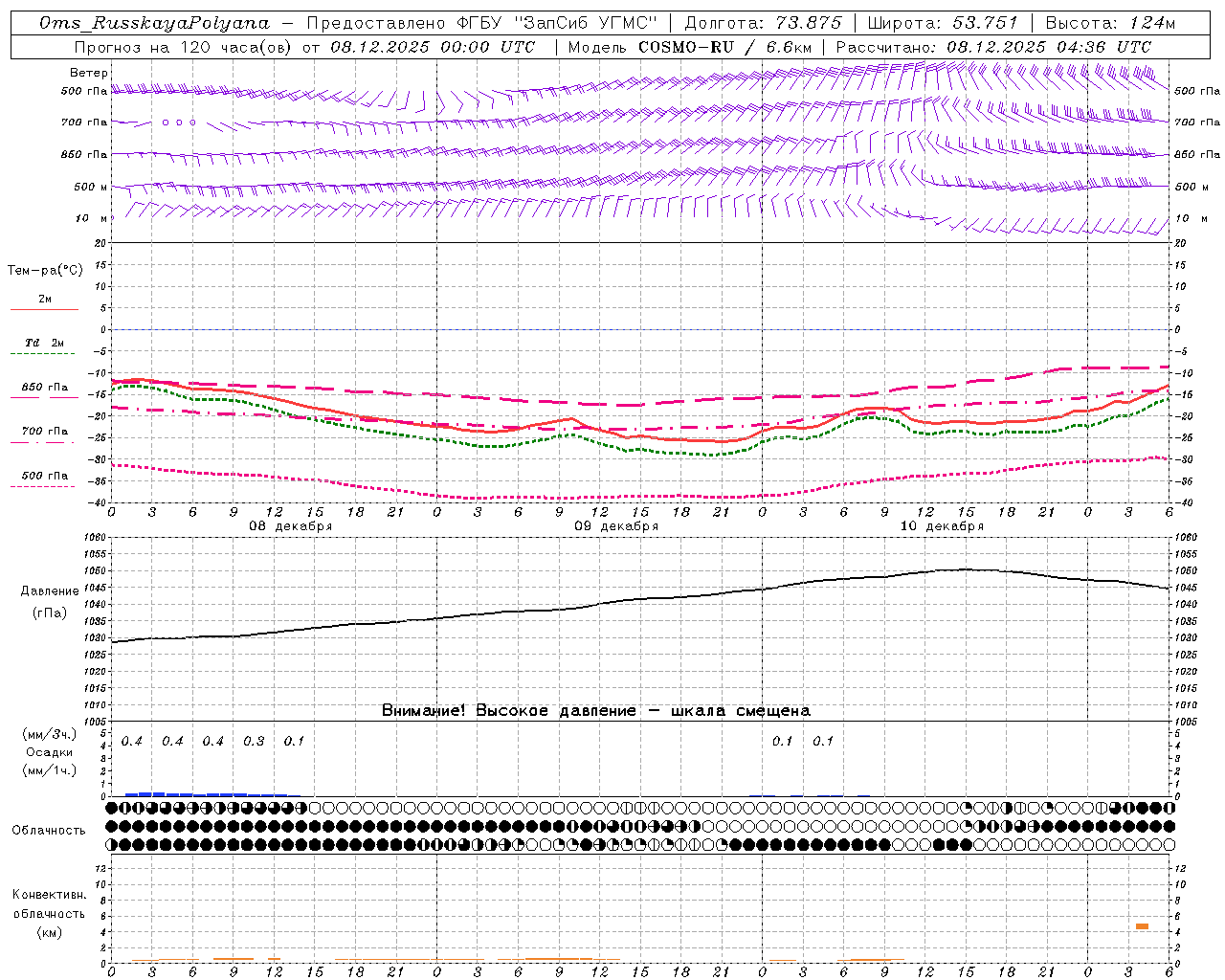1225x980 pixels.
Task: Click the date label 10 декабря
Action: [x=942, y=526]
